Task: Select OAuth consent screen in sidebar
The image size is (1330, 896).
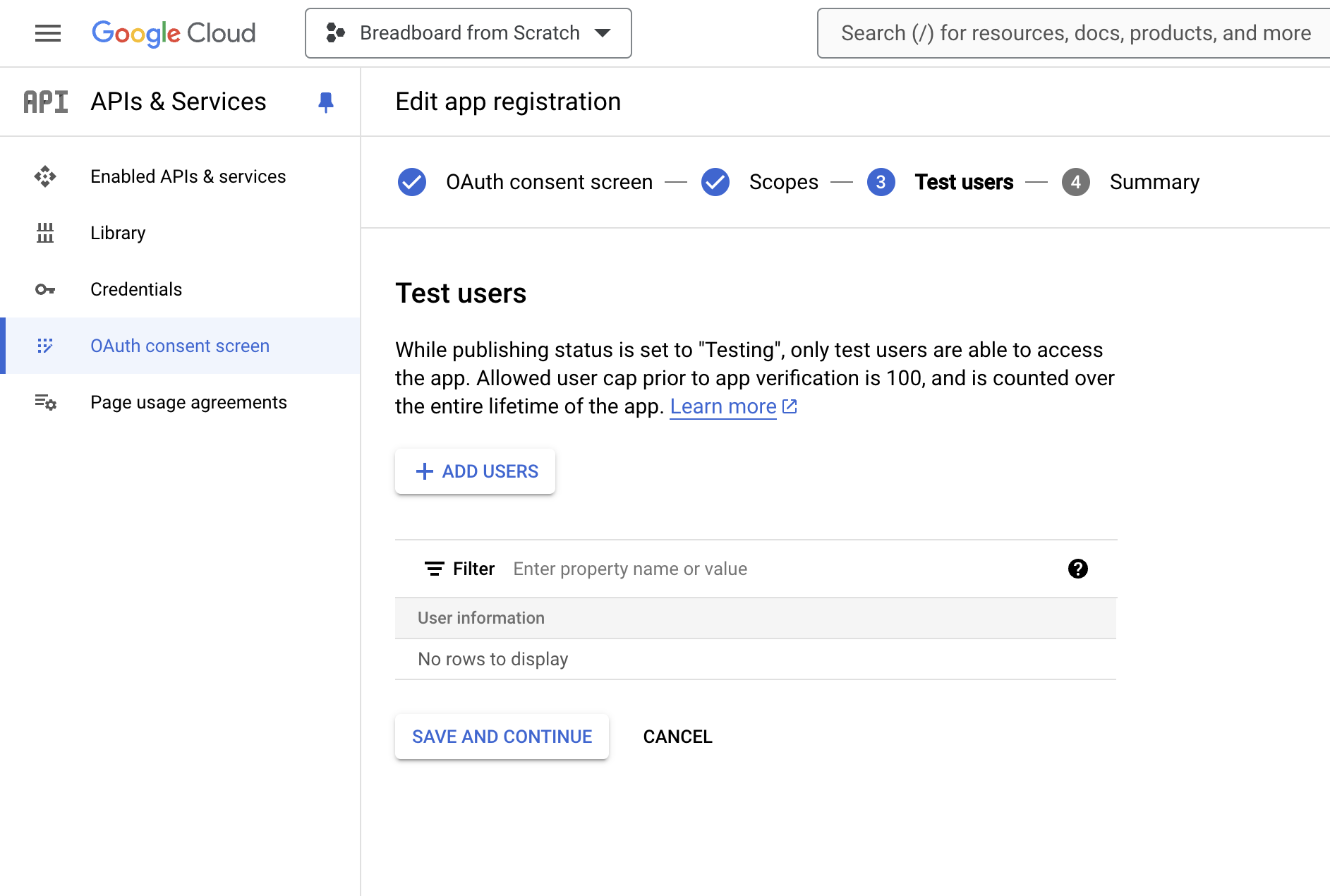Action: (x=180, y=346)
